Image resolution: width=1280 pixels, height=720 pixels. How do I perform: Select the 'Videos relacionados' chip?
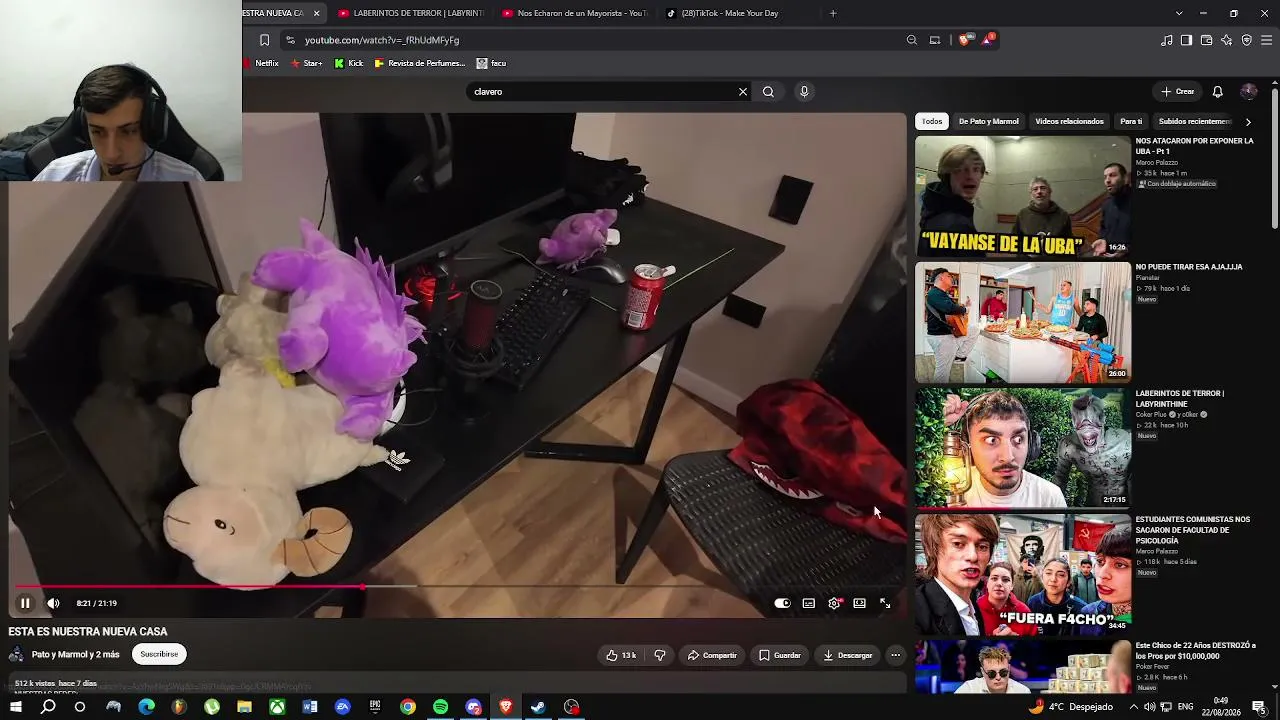click(x=1069, y=121)
